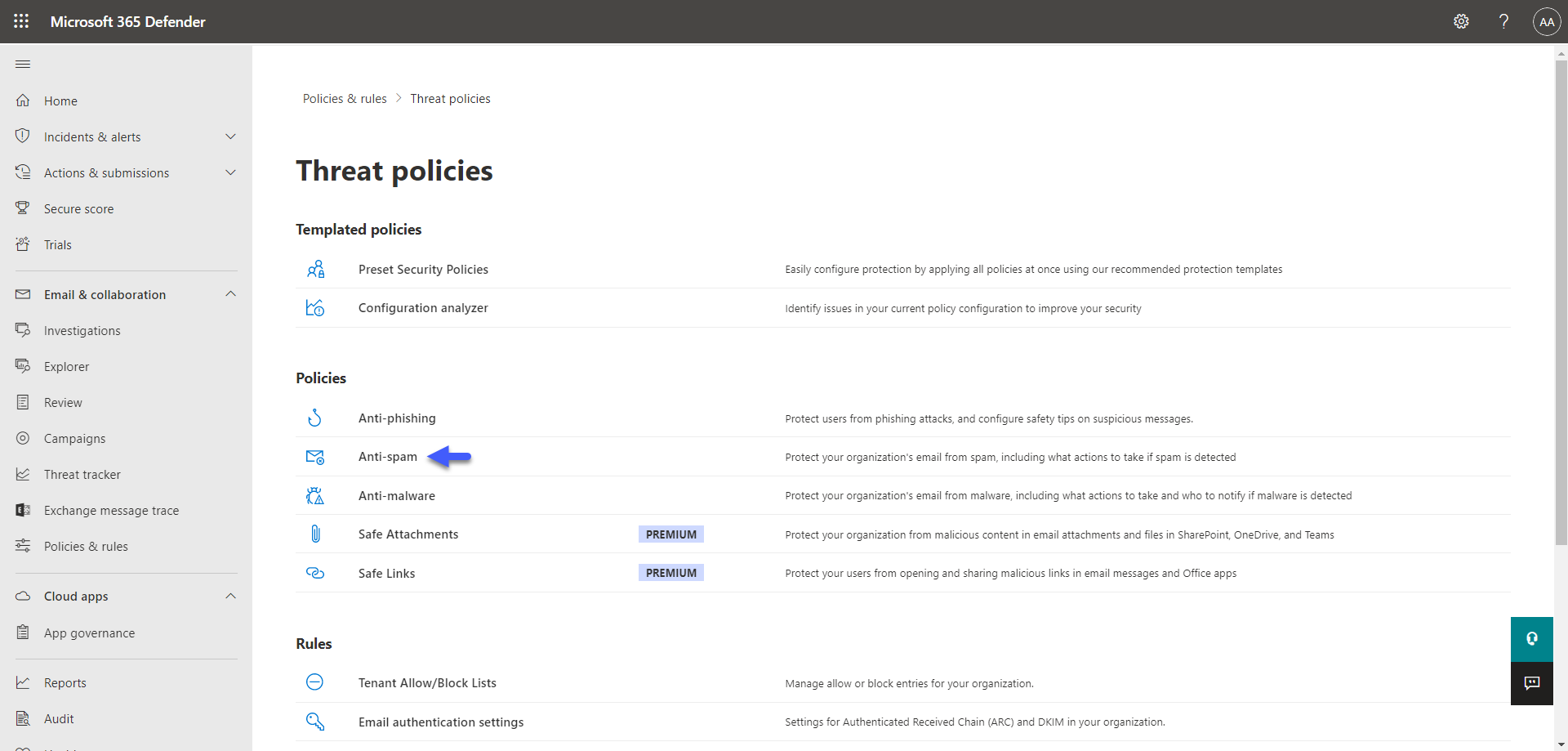Open Preset Security Policies

423,269
